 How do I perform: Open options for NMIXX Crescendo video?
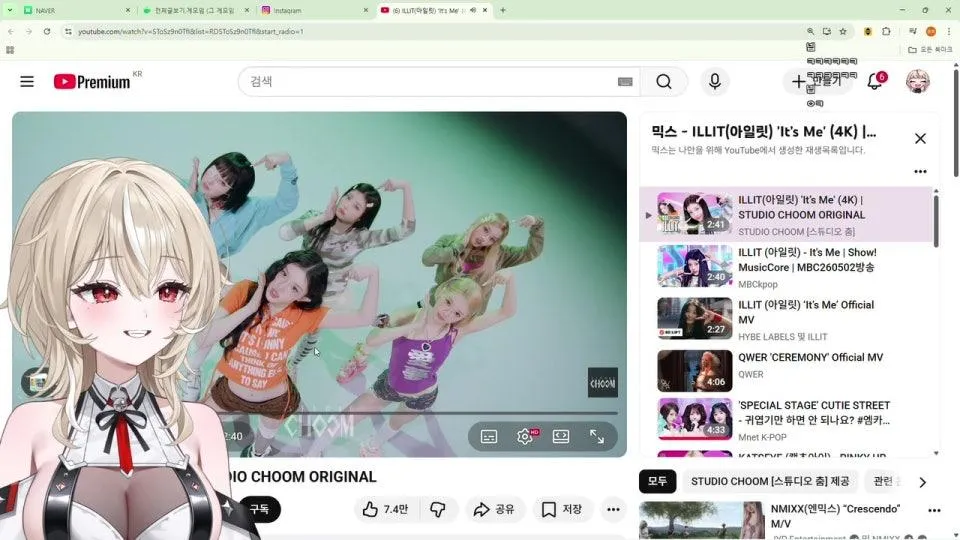tap(934, 510)
